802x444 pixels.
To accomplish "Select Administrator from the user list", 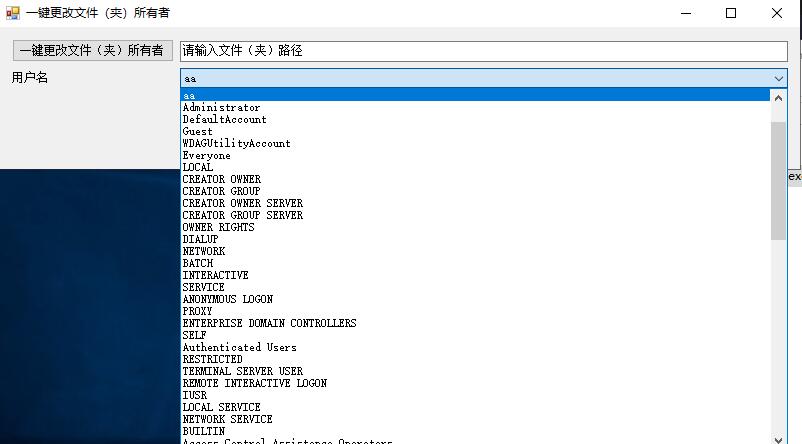I will [x=221, y=107].
